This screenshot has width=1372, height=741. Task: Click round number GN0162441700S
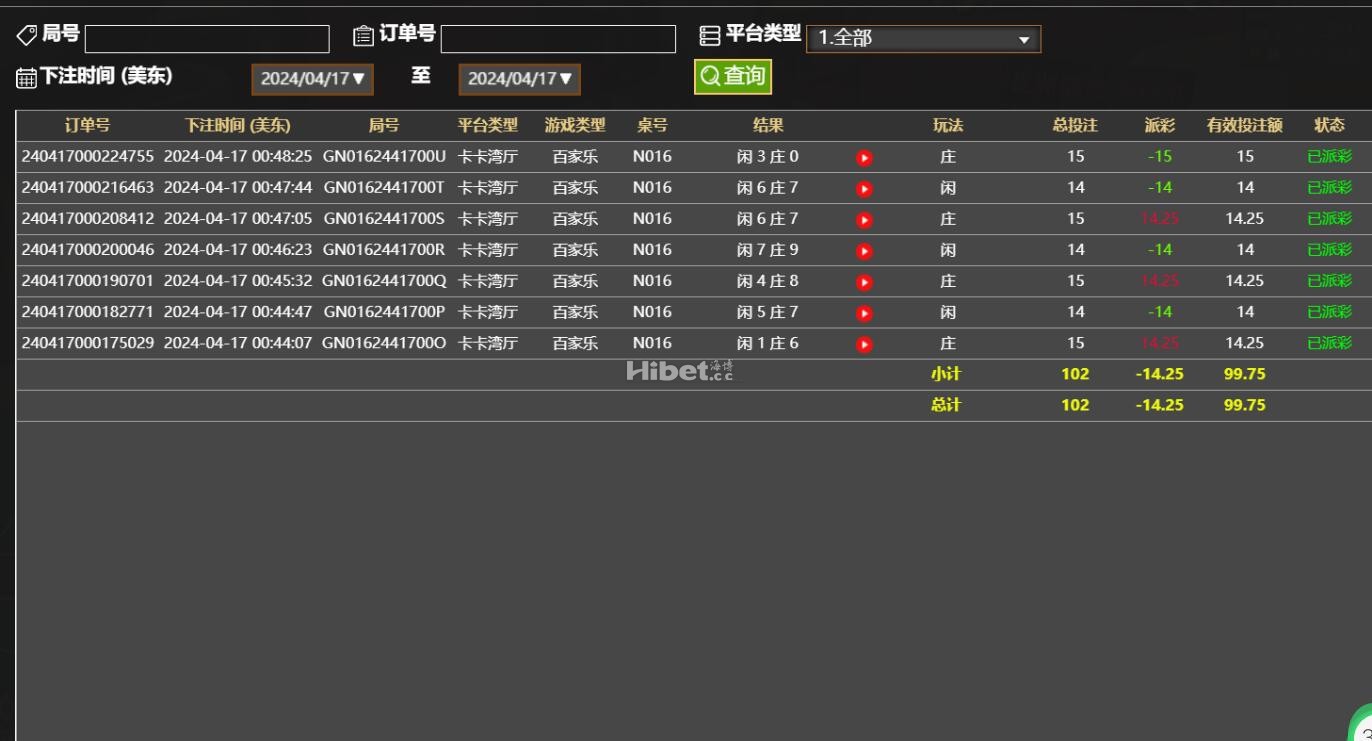point(384,218)
